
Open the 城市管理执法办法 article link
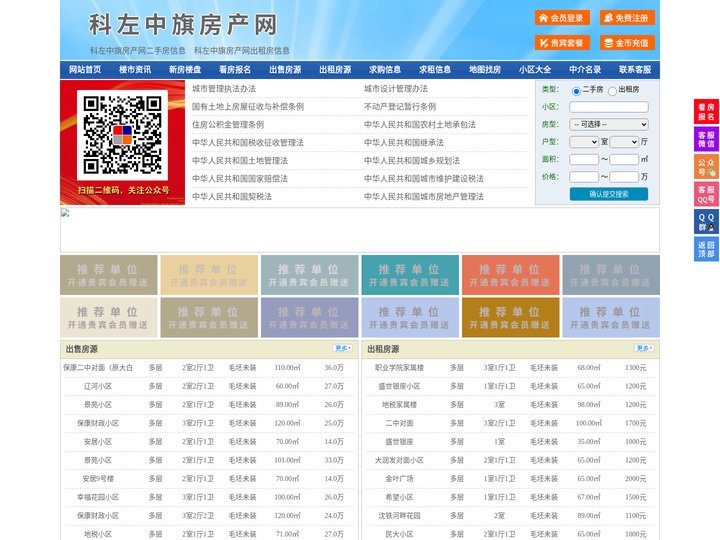(x=224, y=89)
